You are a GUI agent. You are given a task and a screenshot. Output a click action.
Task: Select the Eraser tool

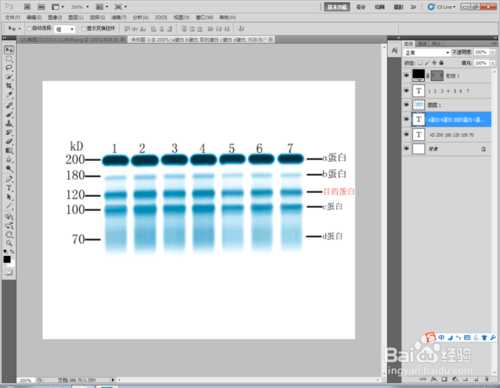(x=9, y=142)
